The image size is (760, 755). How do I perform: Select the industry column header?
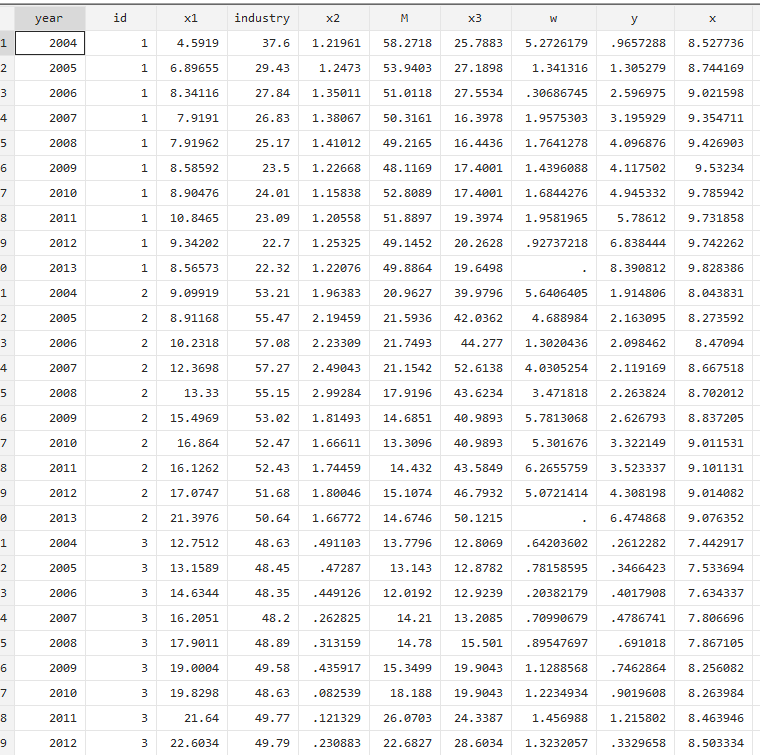(x=262, y=18)
